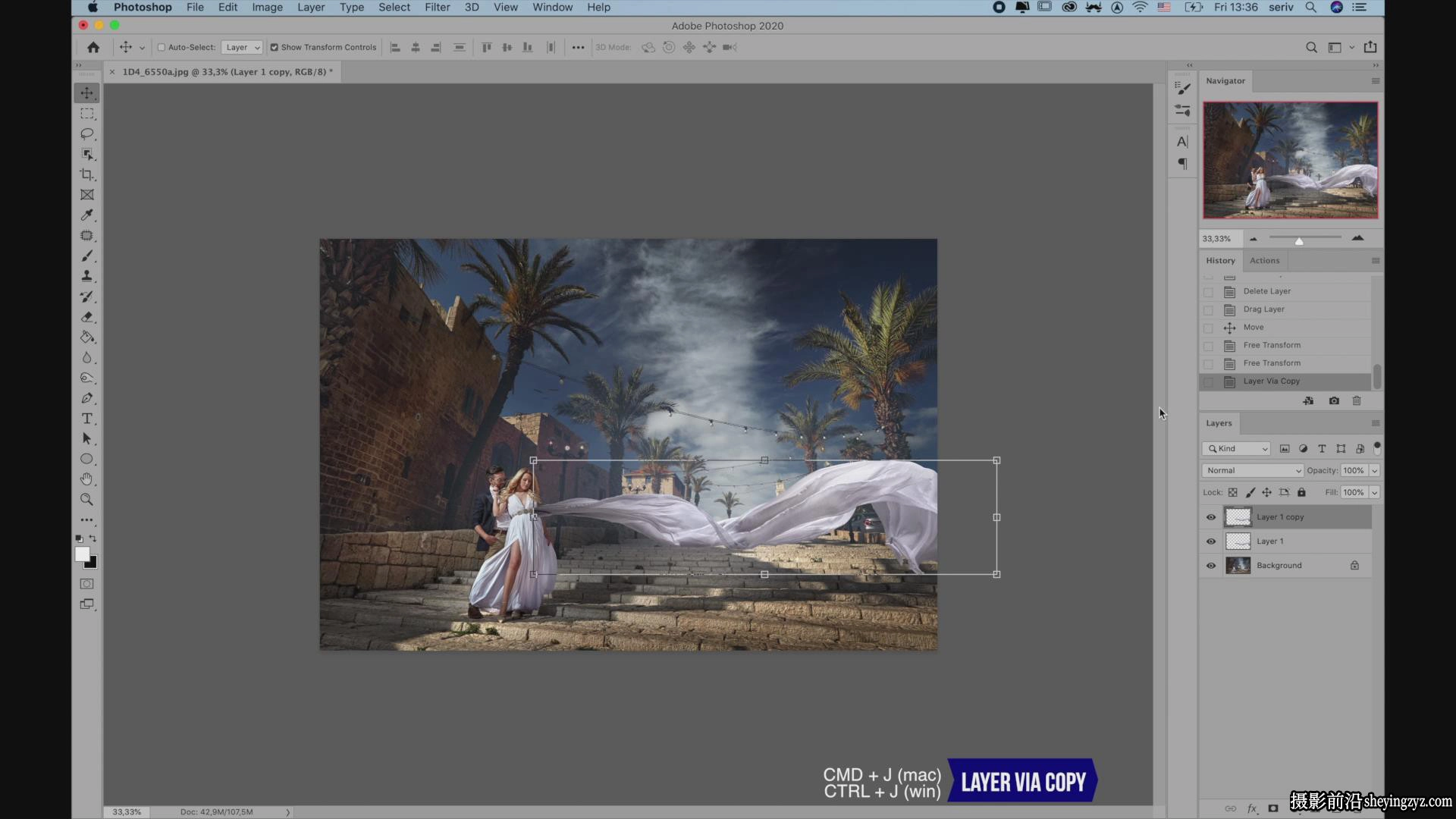The width and height of the screenshot is (1456, 819).
Task: Select the Blur tool
Action: pyautogui.click(x=87, y=358)
